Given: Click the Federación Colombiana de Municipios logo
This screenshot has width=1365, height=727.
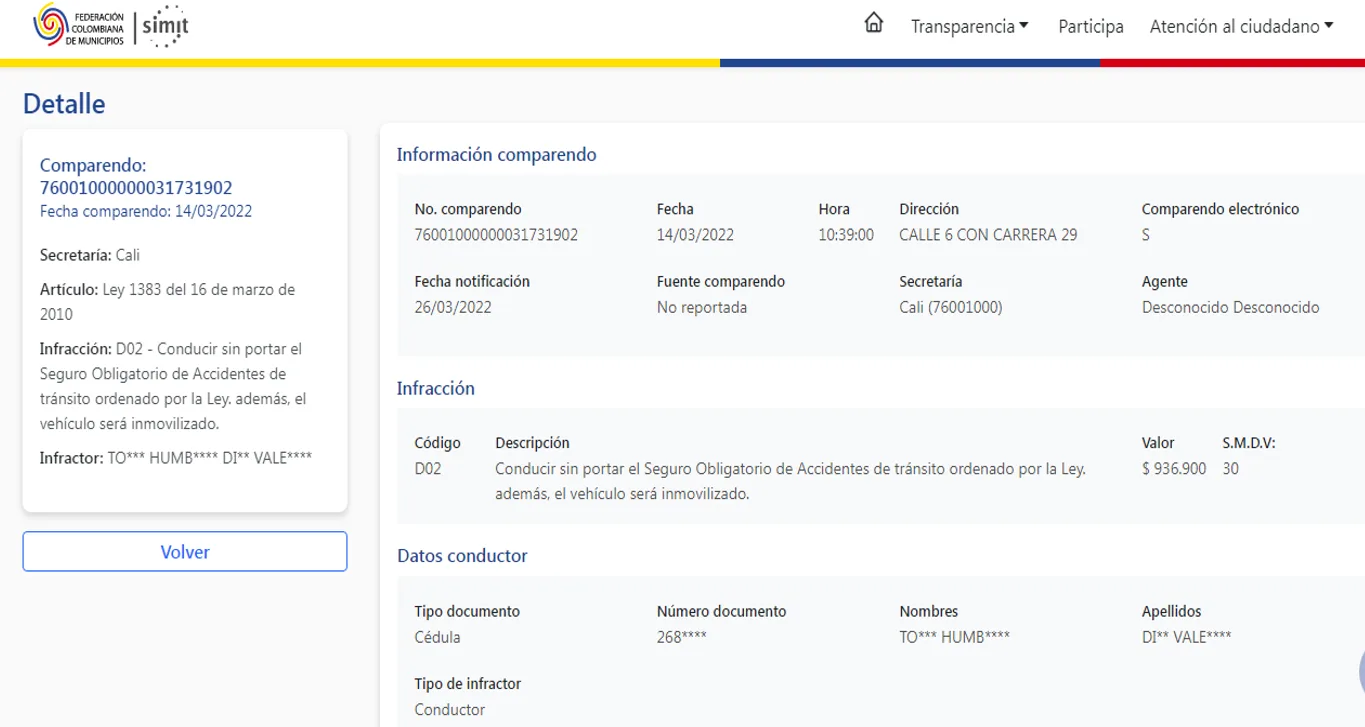Looking at the screenshot, I should [78, 27].
